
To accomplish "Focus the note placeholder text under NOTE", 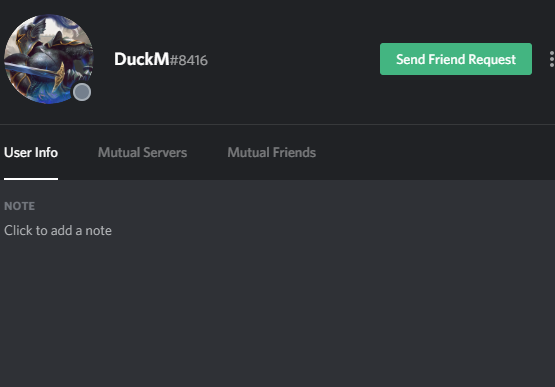I will 58,231.
